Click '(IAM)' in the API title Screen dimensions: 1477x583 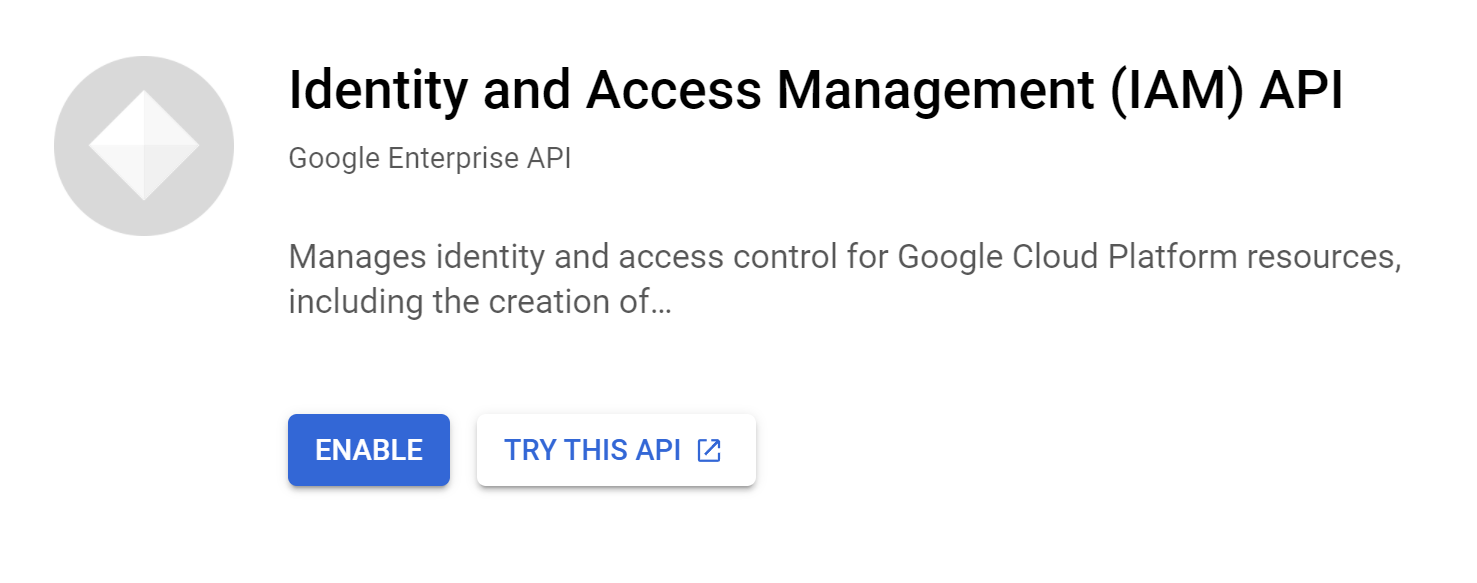click(1161, 91)
